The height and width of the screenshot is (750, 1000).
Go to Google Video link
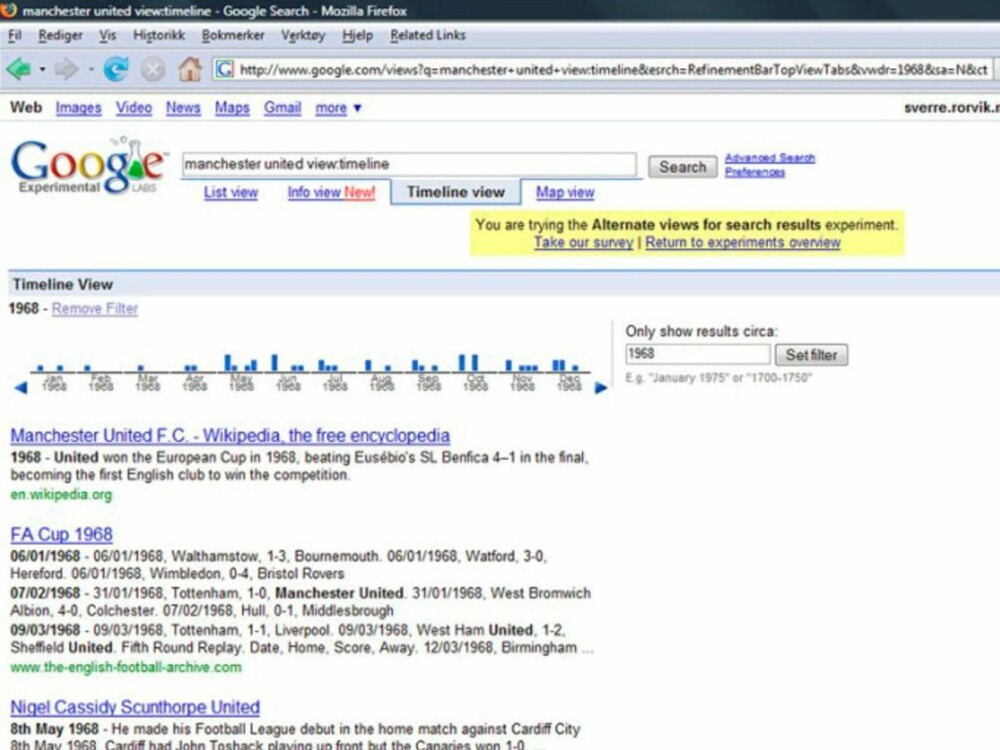pyautogui.click(x=134, y=108)
